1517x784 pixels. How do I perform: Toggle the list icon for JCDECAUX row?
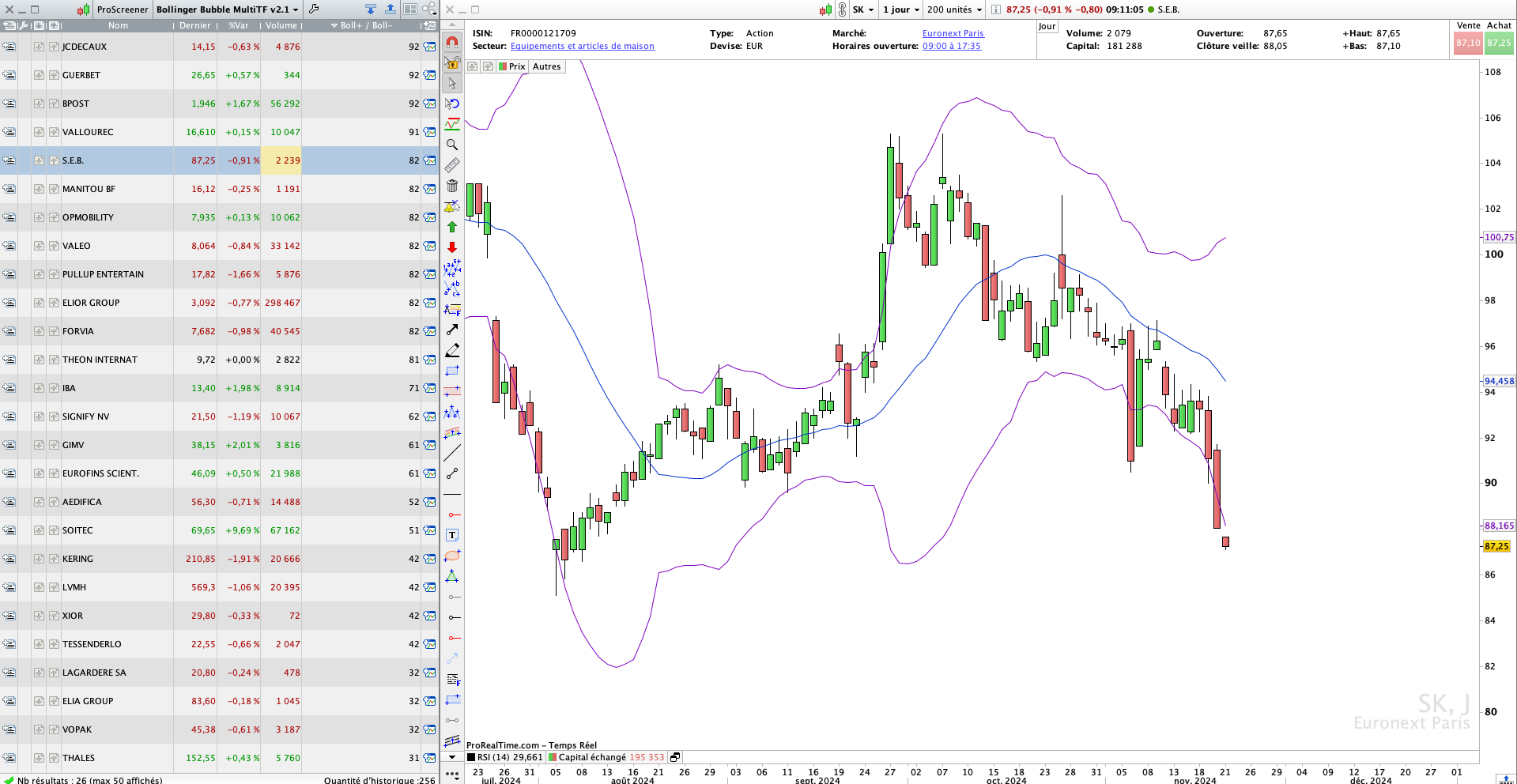tap(9, 47)
